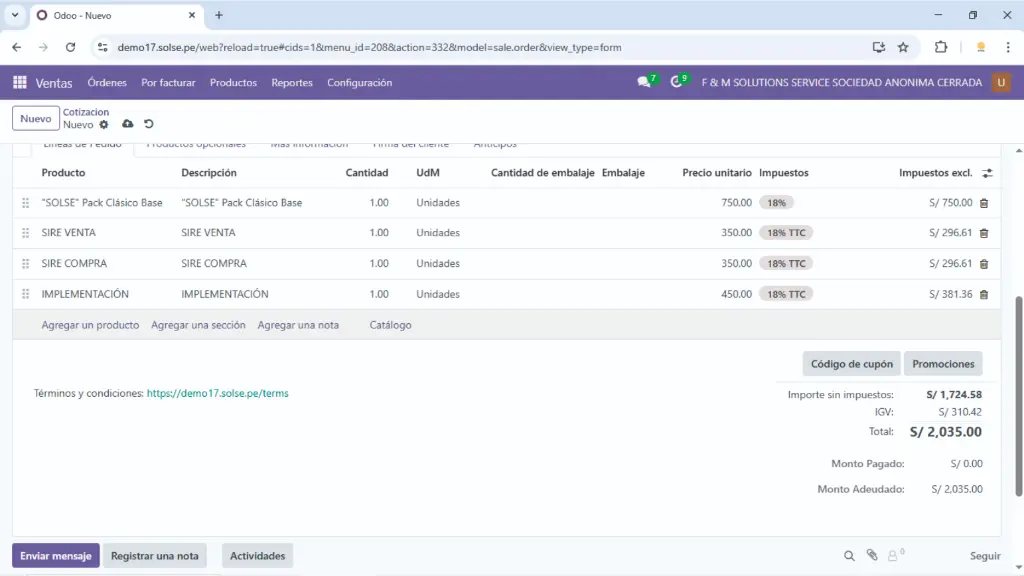Open the Órdenes menu
Image resolution: width=1024 pixels, height=576 pixels.
point(107,83)
